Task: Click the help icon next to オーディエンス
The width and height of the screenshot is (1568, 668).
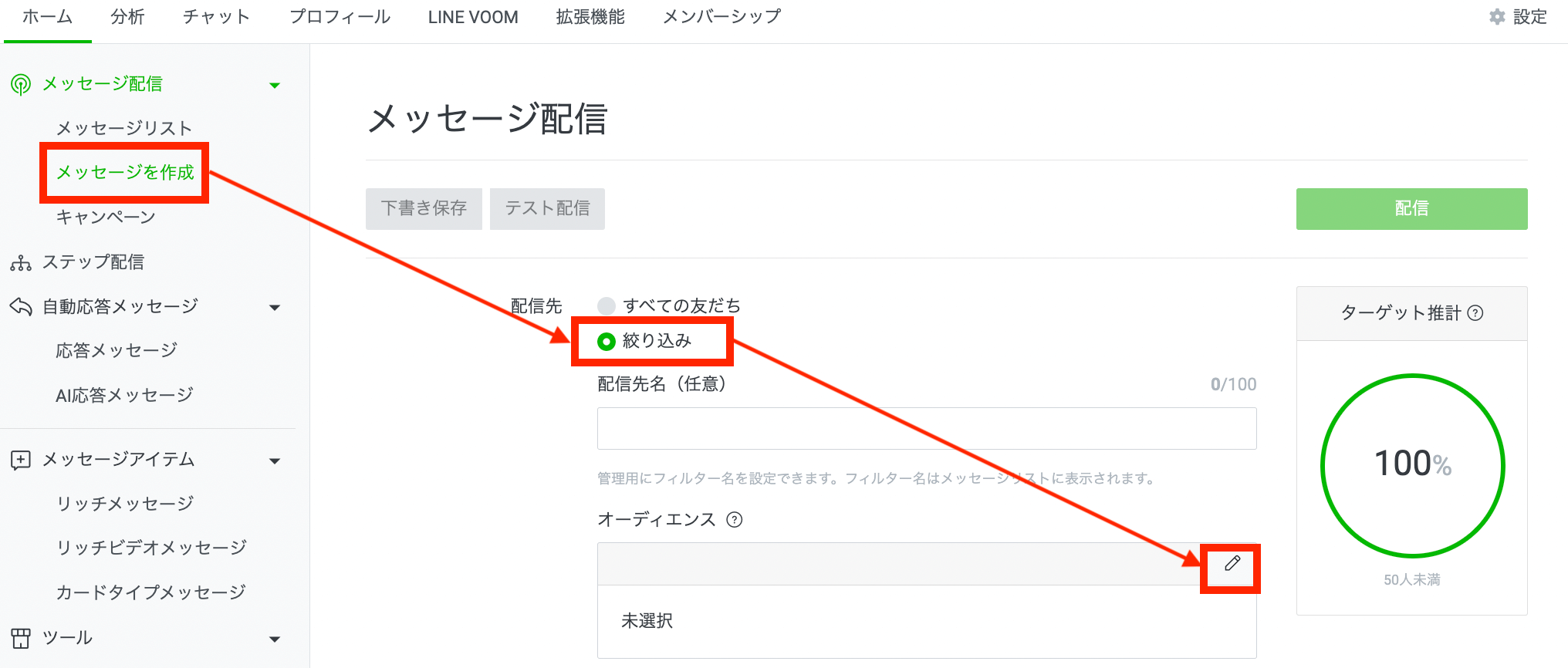Action: [735, 520]
